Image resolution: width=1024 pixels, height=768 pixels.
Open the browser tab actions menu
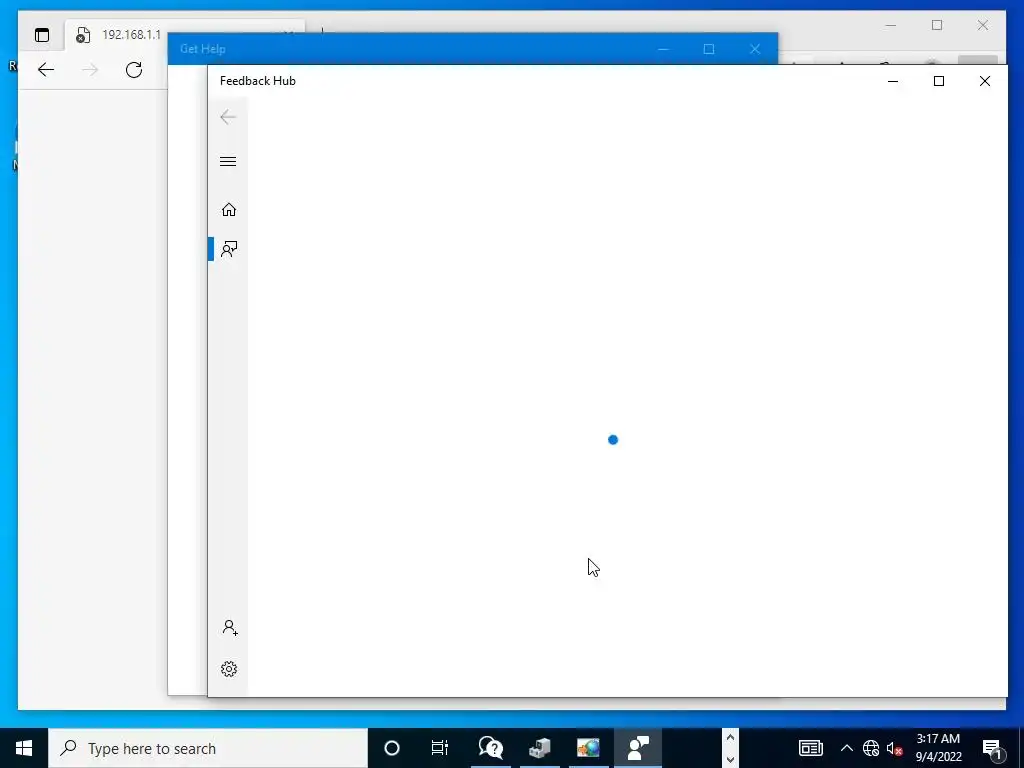42,35
